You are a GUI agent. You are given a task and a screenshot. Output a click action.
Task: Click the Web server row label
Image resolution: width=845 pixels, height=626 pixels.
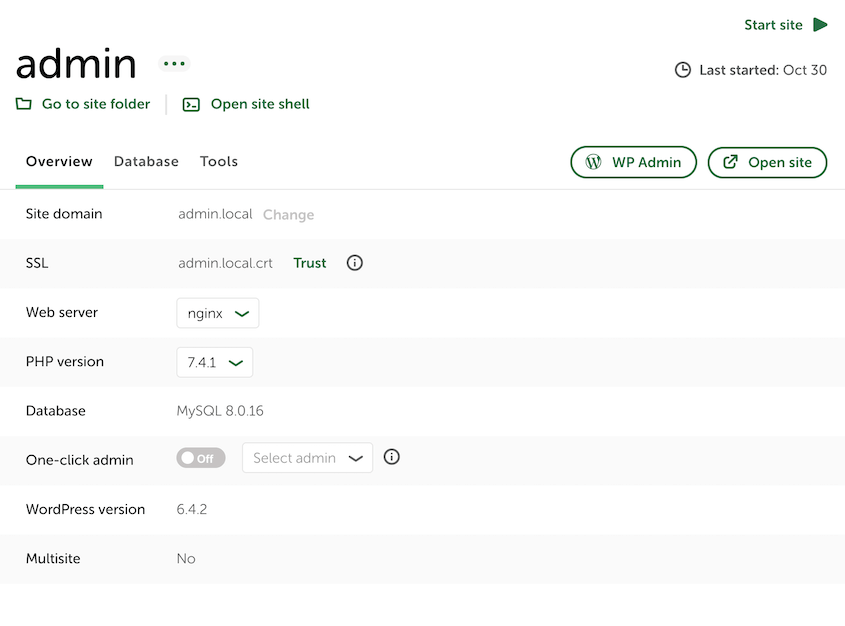coord(62,312)
